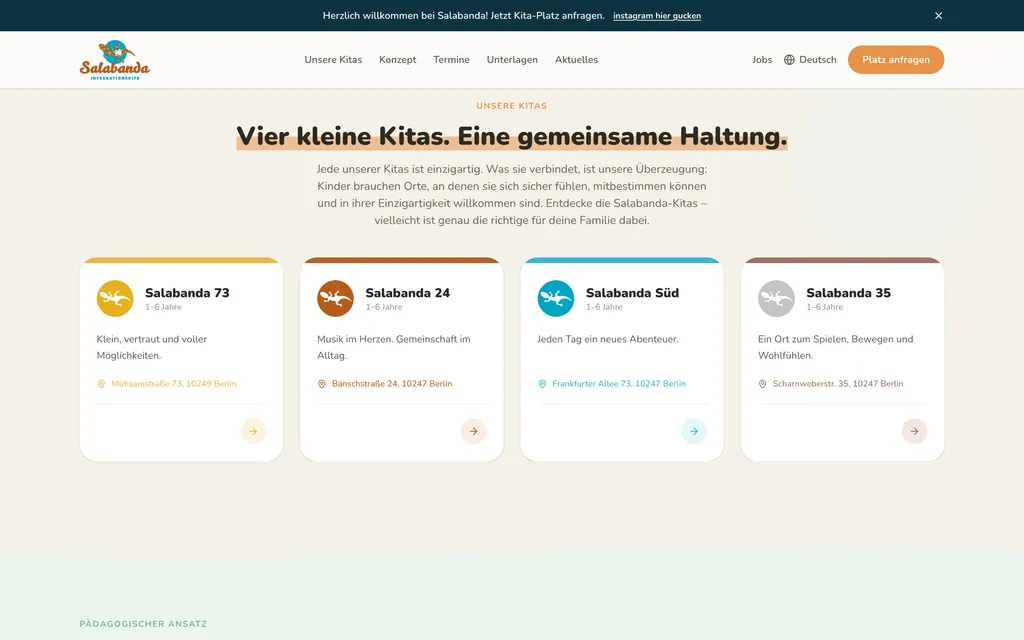Navigate to Aktuelles

(576, 59)
